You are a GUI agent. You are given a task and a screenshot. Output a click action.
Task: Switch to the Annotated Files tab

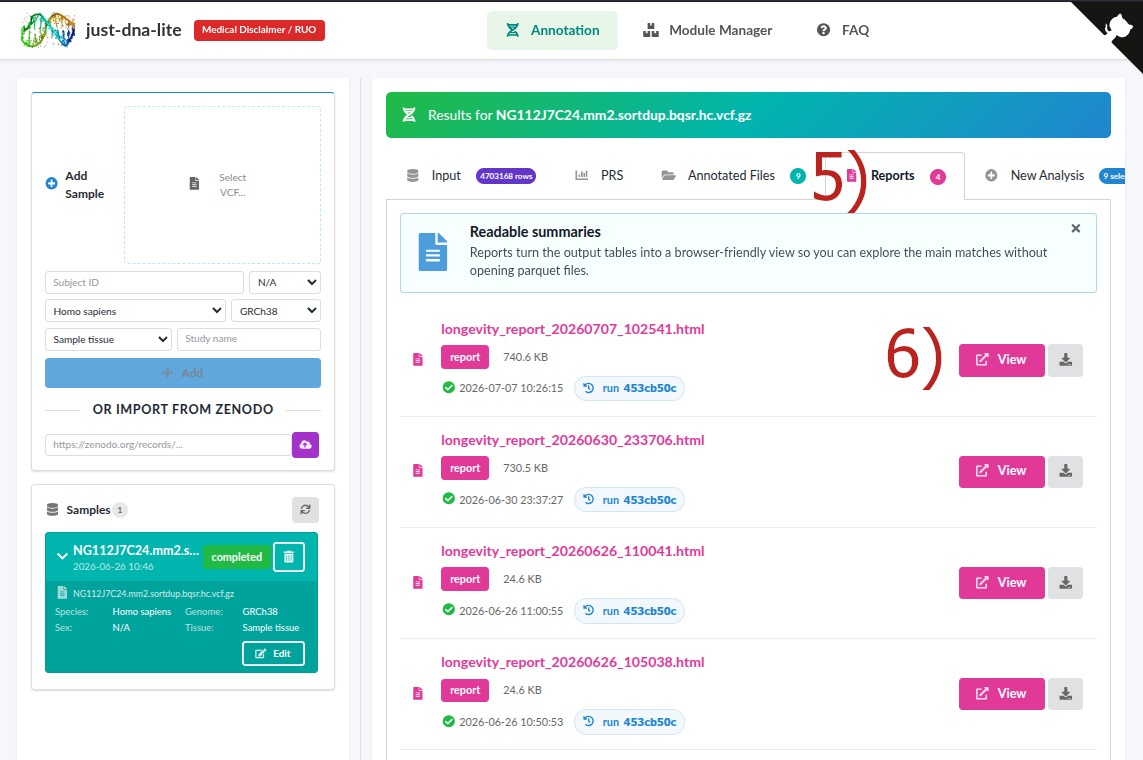coord(730,176)
